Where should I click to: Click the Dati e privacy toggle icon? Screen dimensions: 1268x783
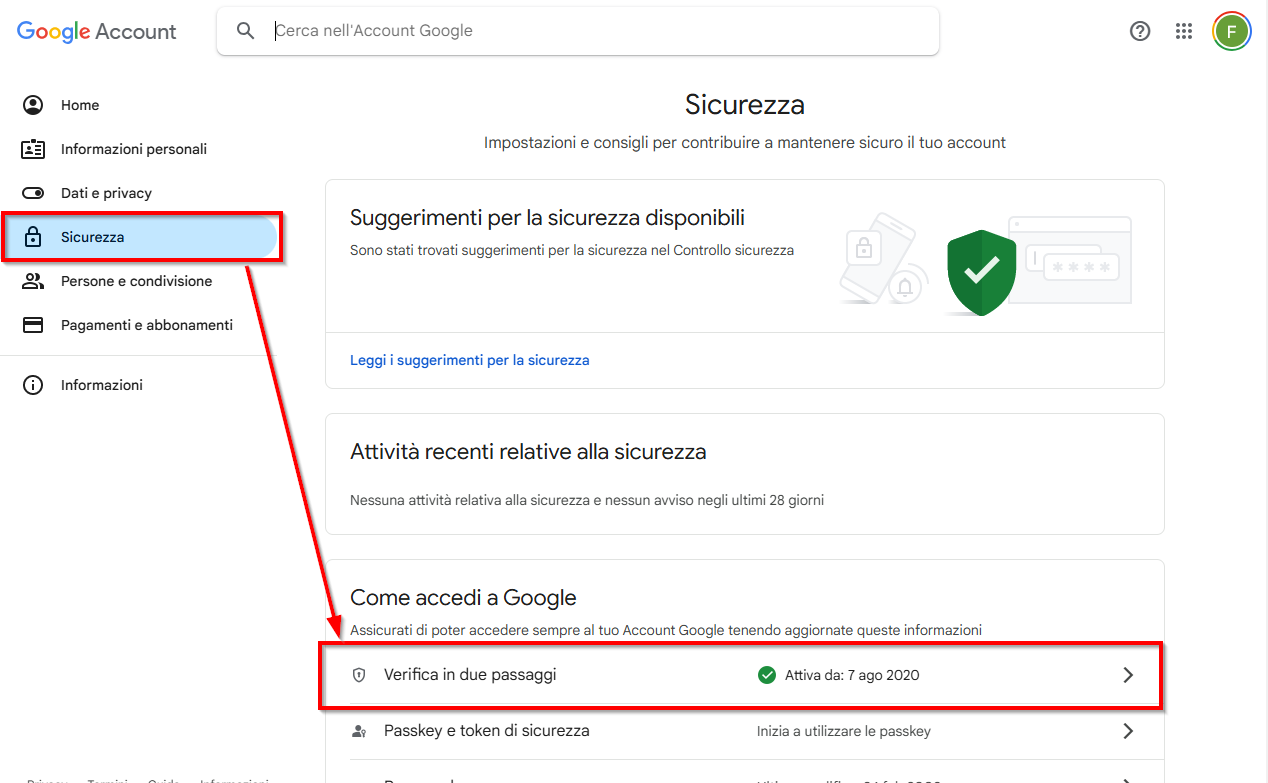[33, 193]
